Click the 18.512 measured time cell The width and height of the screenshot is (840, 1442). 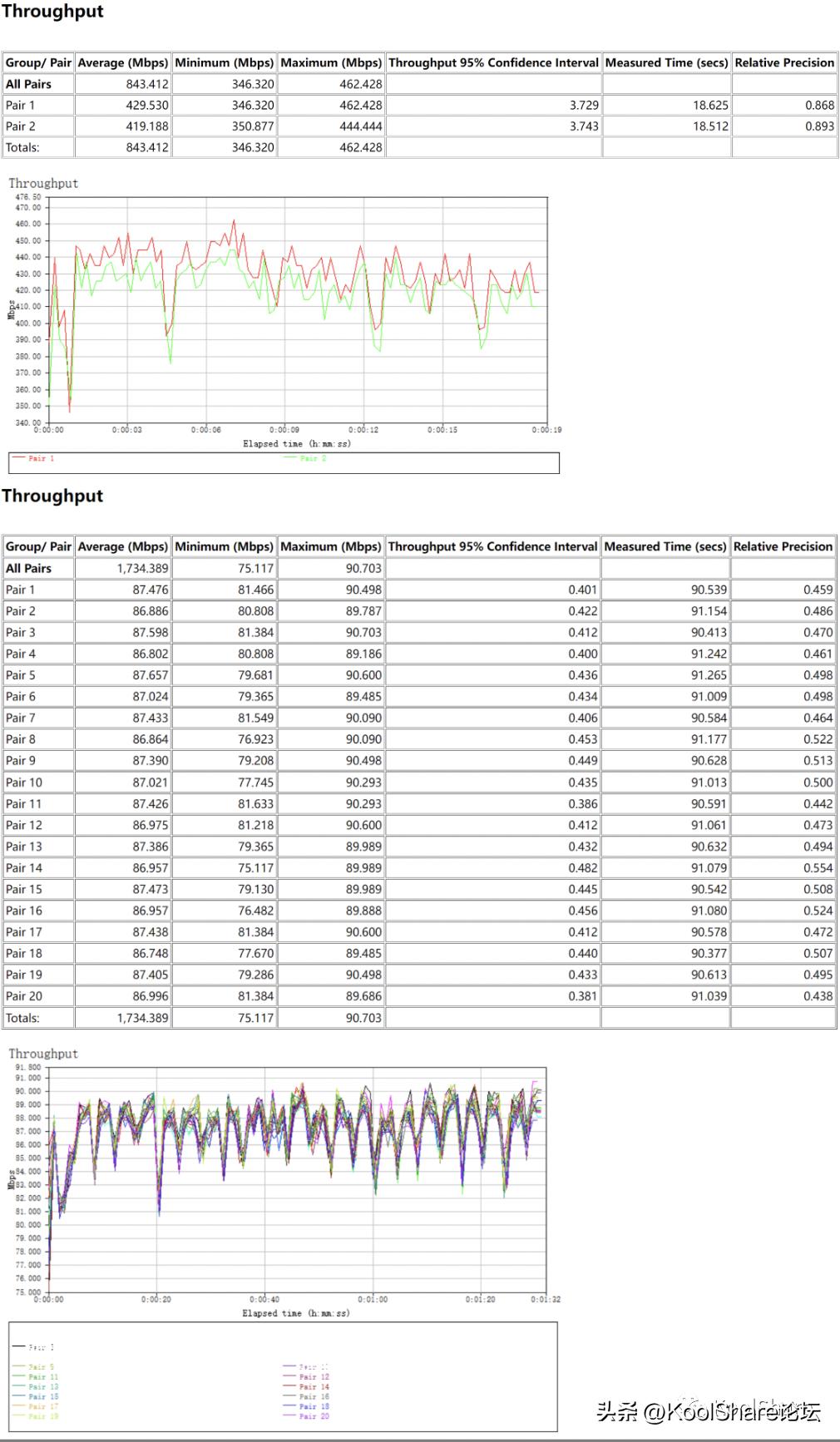click(x=711, y=126)
